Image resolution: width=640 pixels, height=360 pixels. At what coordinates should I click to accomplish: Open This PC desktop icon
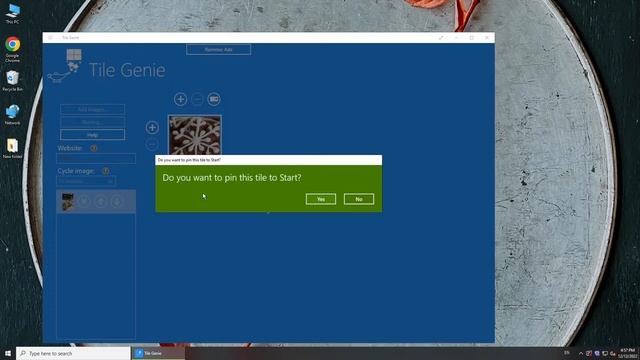[12, 13]
